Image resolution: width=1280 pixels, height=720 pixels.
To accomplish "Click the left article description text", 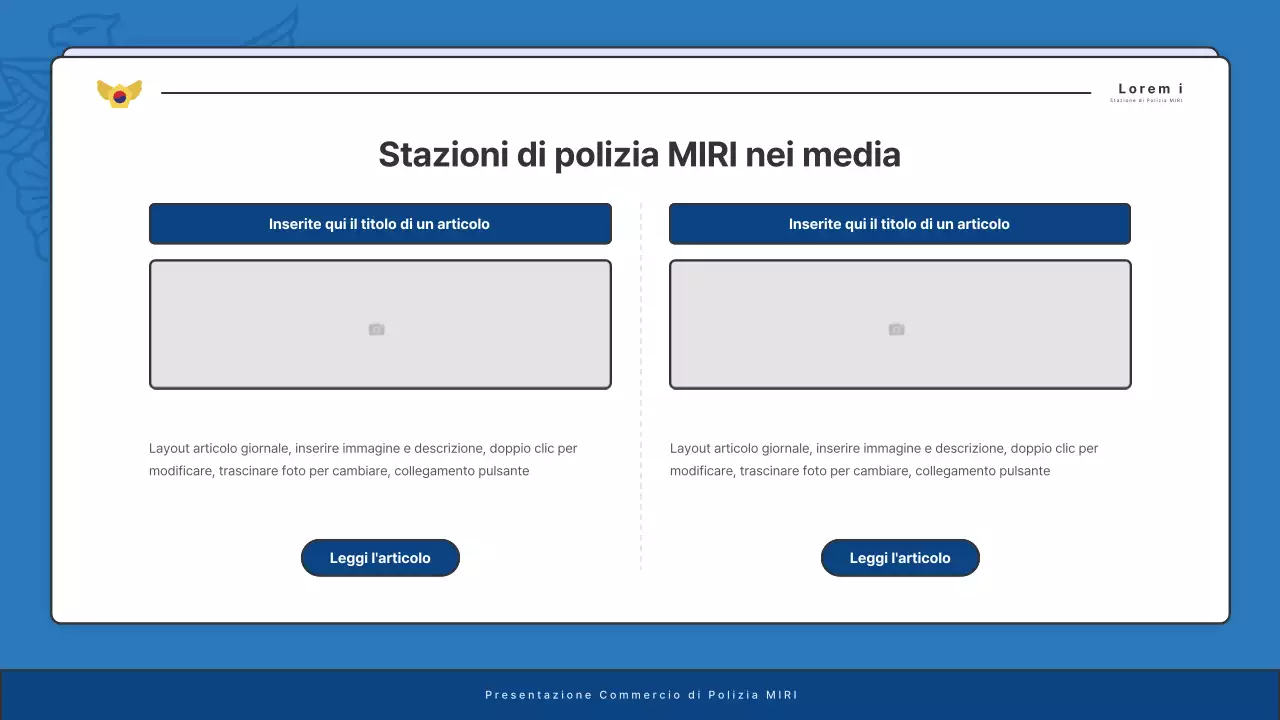I will pos(363,459).
